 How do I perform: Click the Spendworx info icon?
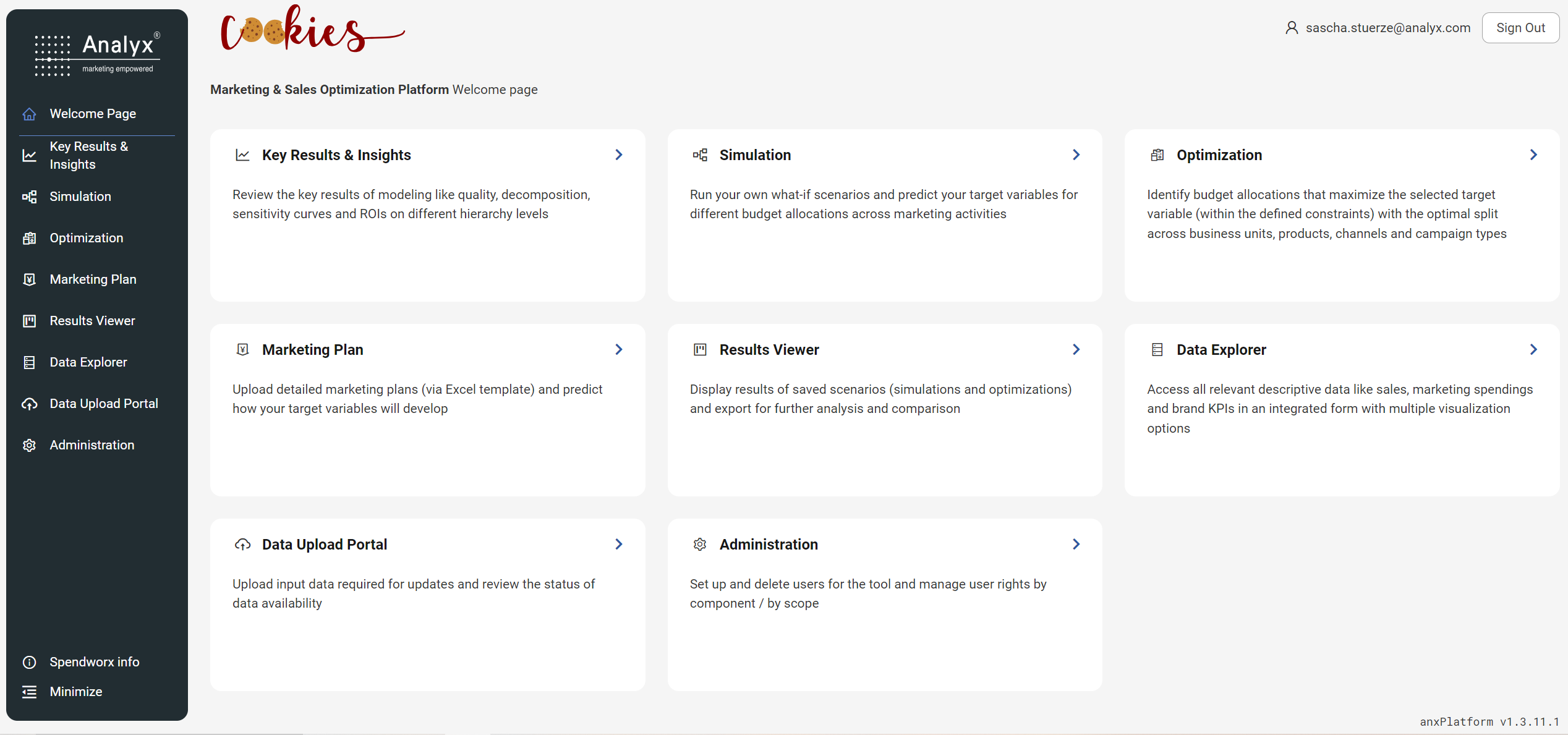(x=29, y=663)
